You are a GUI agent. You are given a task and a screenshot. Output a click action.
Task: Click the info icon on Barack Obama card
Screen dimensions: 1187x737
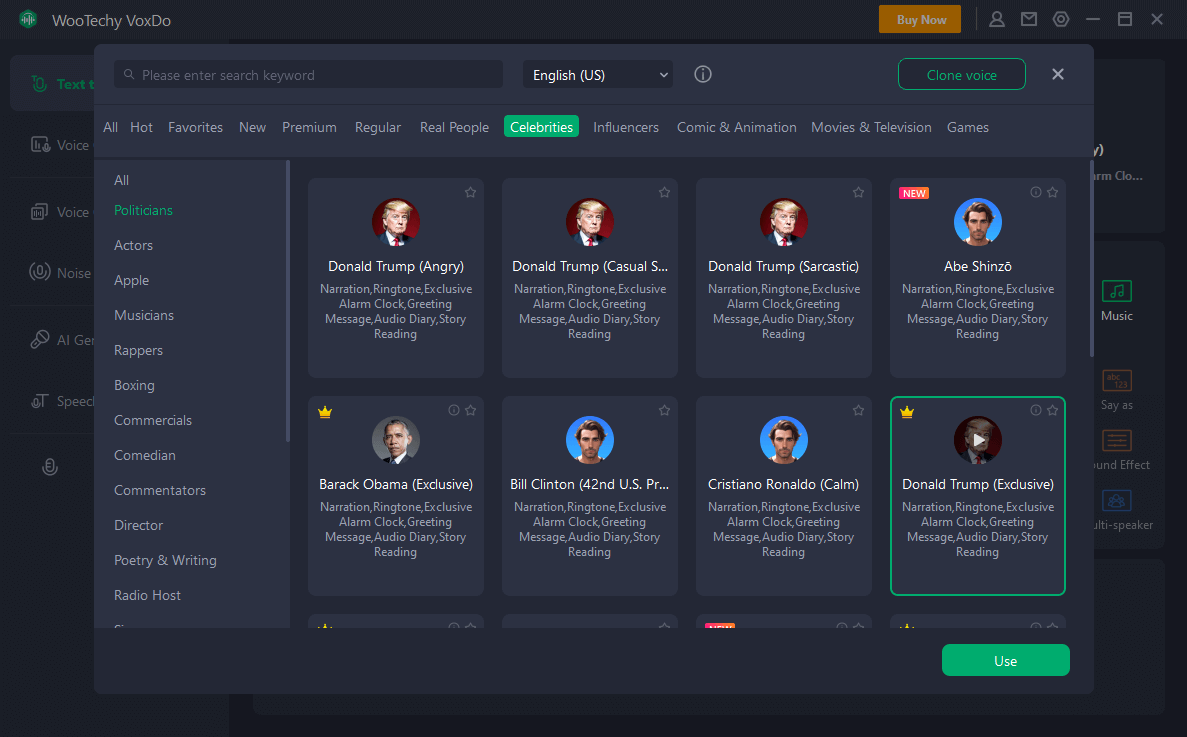(x=454, y=410)
